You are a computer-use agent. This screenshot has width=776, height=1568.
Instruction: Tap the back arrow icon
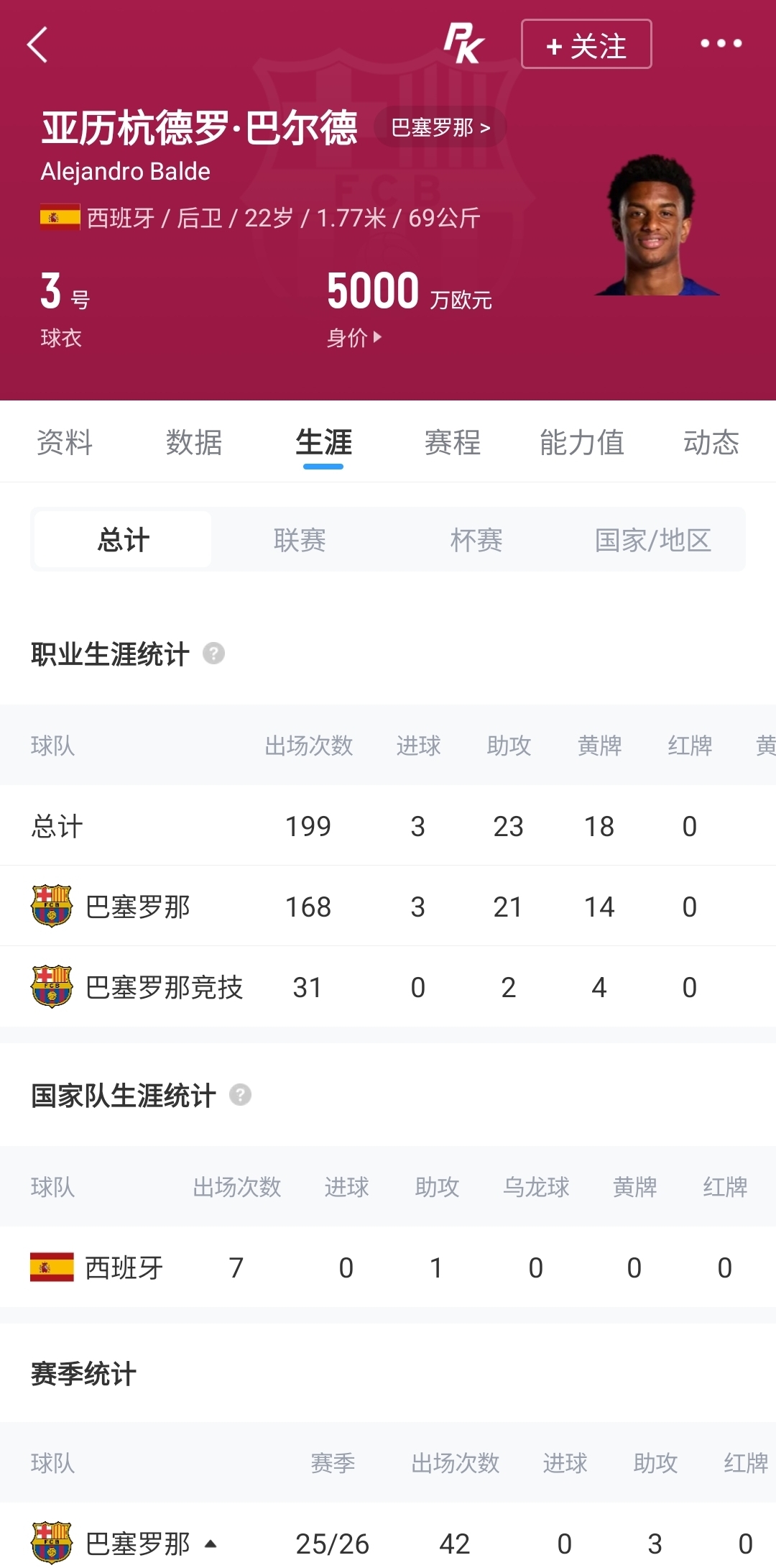[x=37, y=45]
